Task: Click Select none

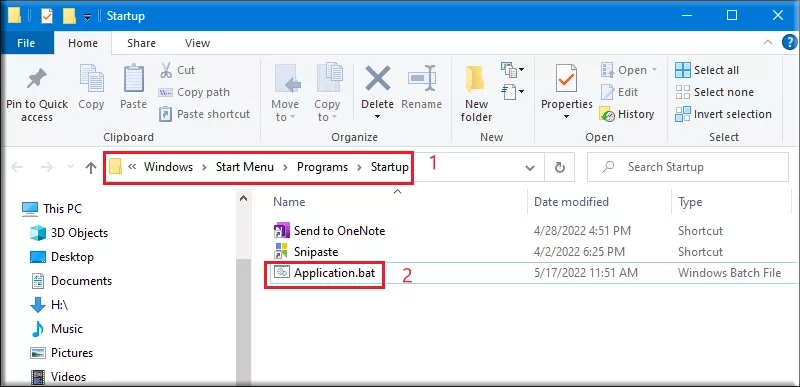Action: point(714,92)
